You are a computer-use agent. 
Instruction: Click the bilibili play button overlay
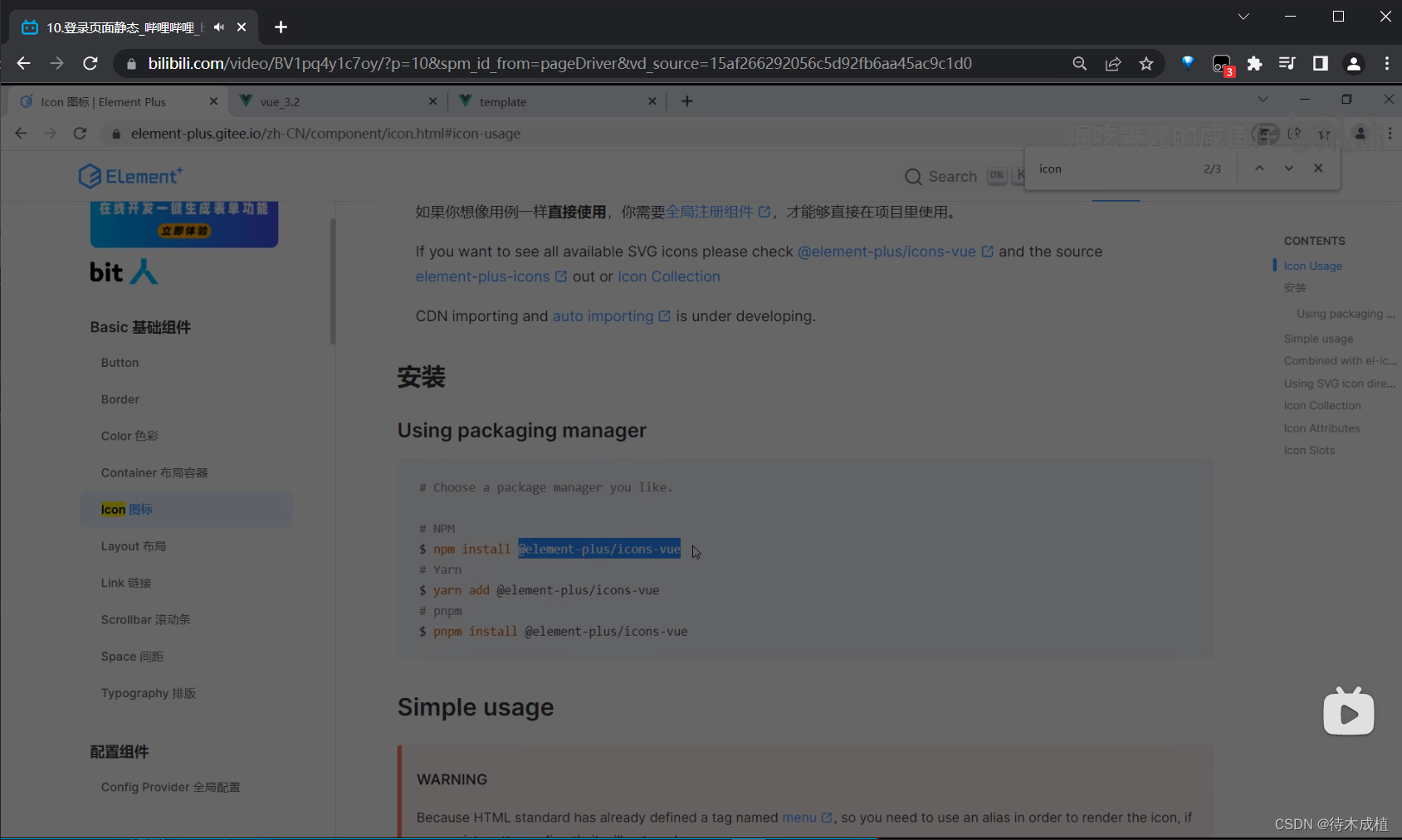click(x=1348, y=712)
